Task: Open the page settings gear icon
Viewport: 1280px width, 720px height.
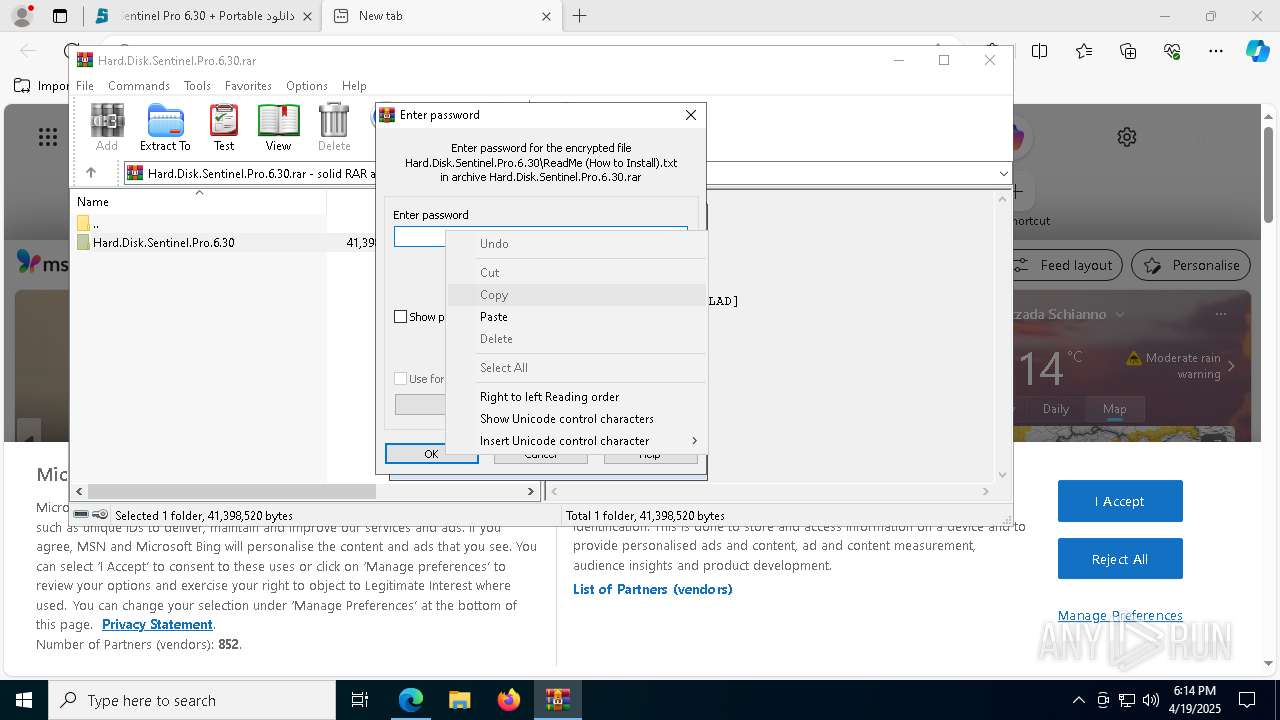Action: [x=1127, y=137]
